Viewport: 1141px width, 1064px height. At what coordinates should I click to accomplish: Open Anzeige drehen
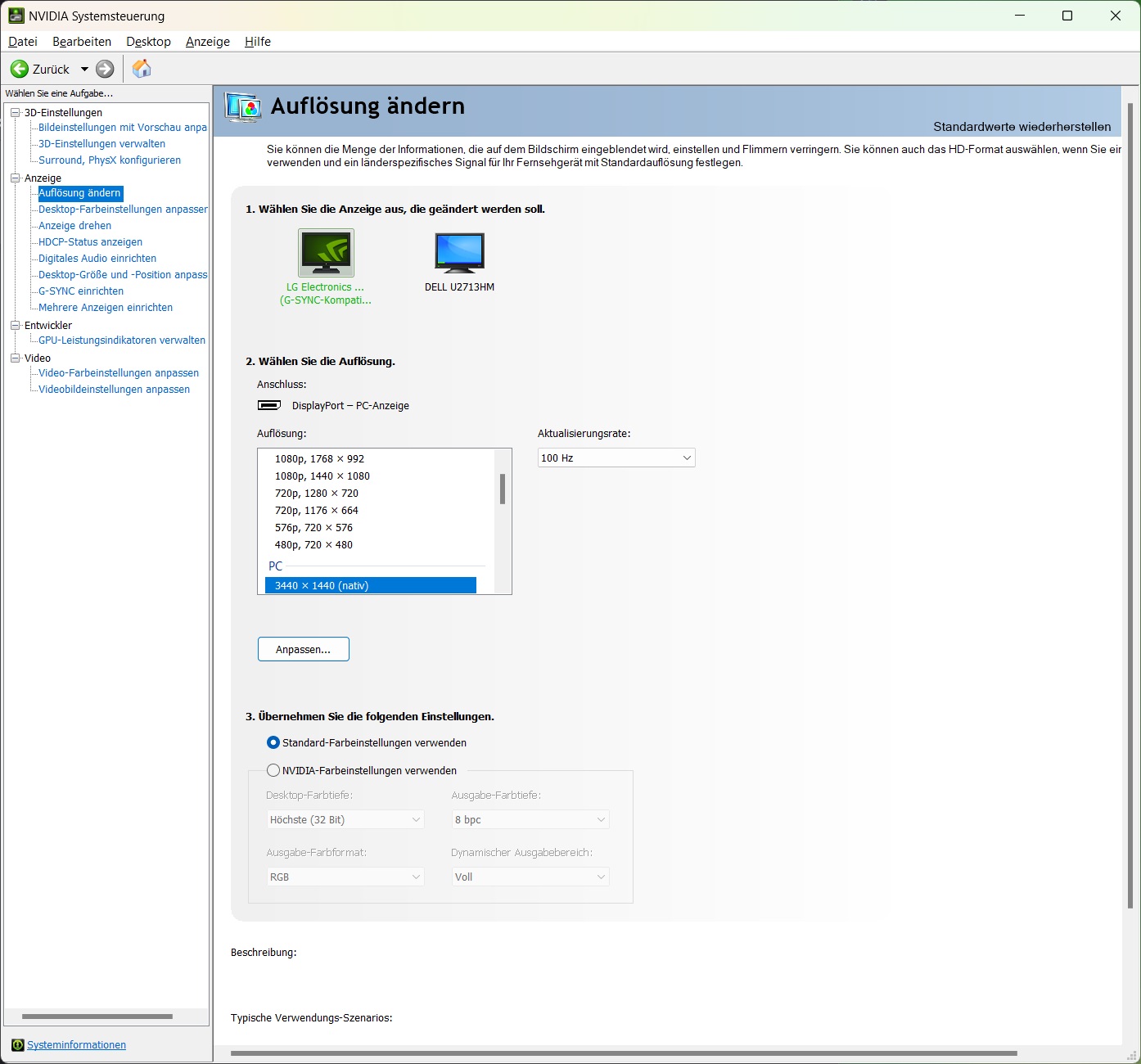click(x=74, y=226)
